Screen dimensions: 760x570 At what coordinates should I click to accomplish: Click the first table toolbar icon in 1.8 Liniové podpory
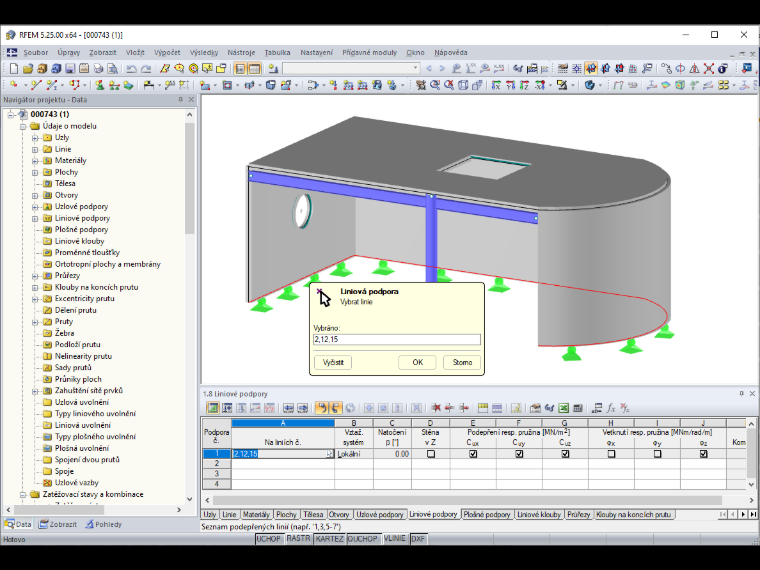[x=213, y=408]
